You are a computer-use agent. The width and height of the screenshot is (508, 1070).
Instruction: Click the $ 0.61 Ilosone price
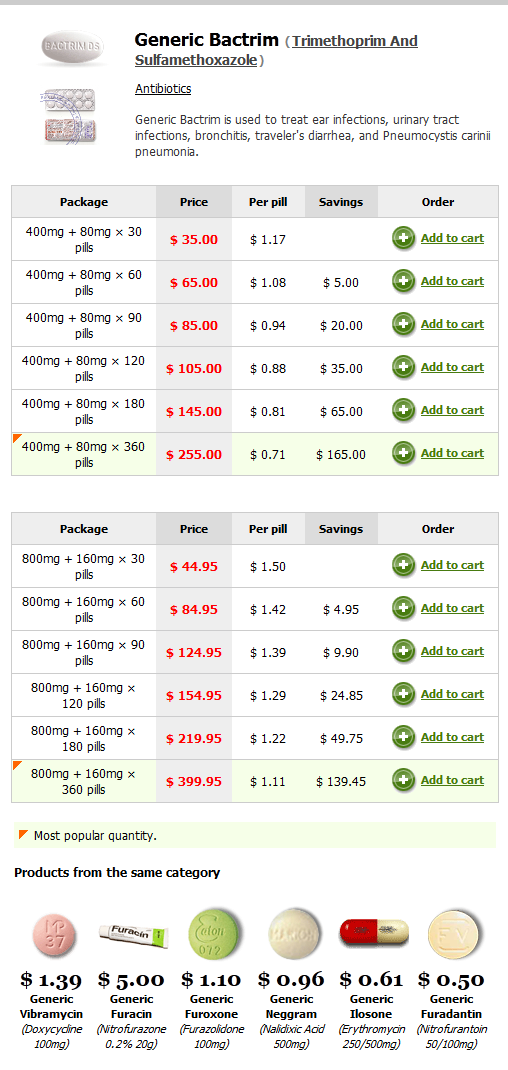[x=371, y=980]
